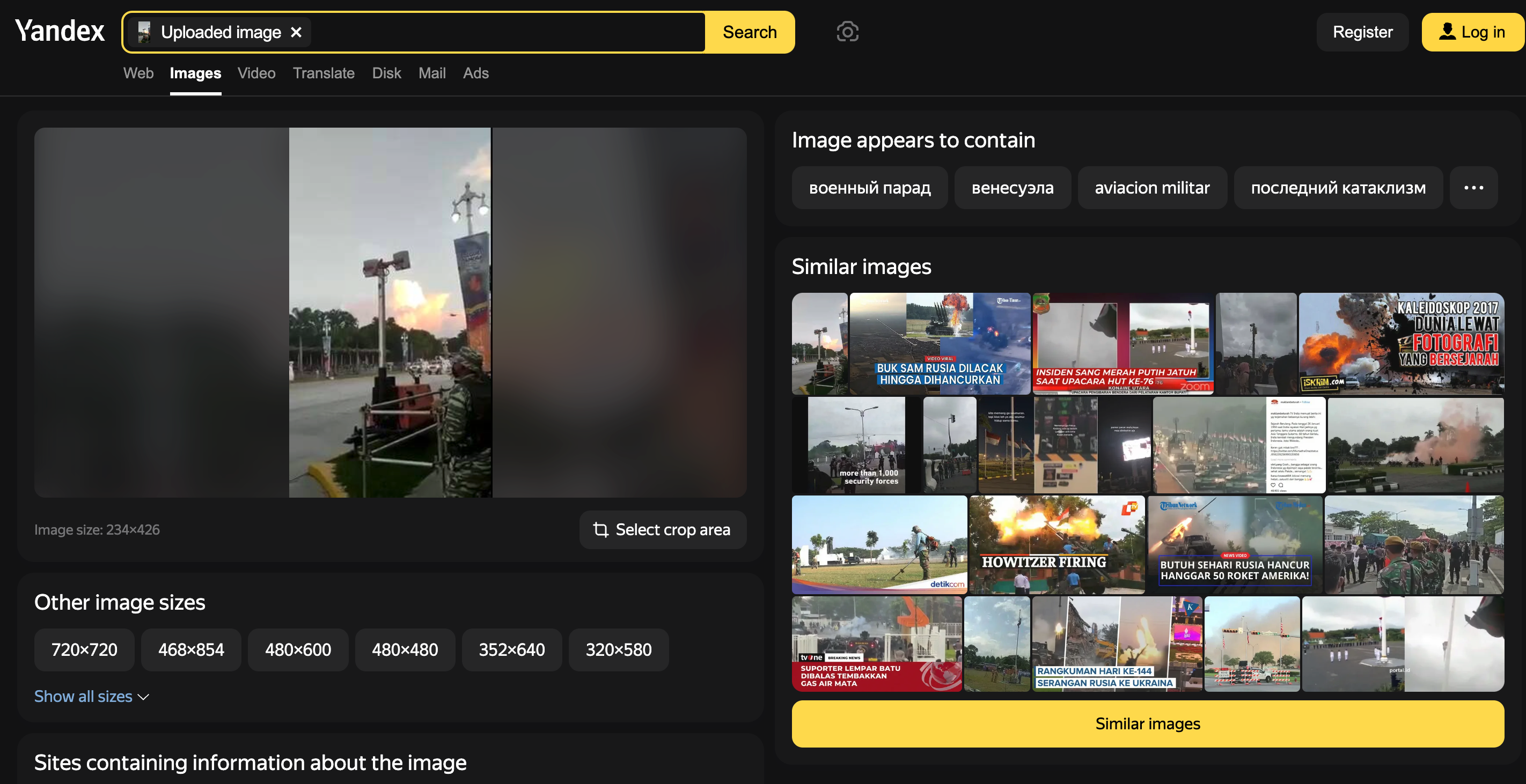The image size is (1526, 784).
Task: Click the военный парад tag
Action: pyautogui.click(x=869, y=188)
